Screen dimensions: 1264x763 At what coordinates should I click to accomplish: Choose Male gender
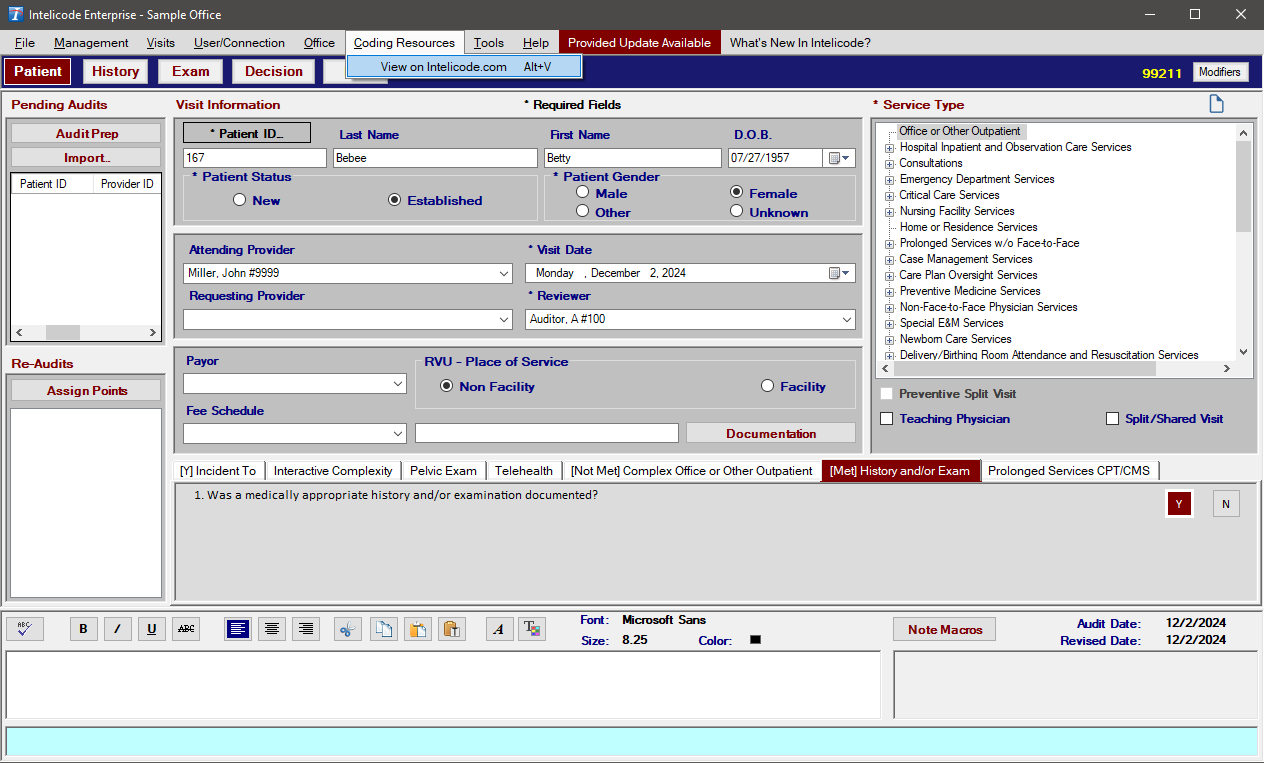tap(582, 192)
